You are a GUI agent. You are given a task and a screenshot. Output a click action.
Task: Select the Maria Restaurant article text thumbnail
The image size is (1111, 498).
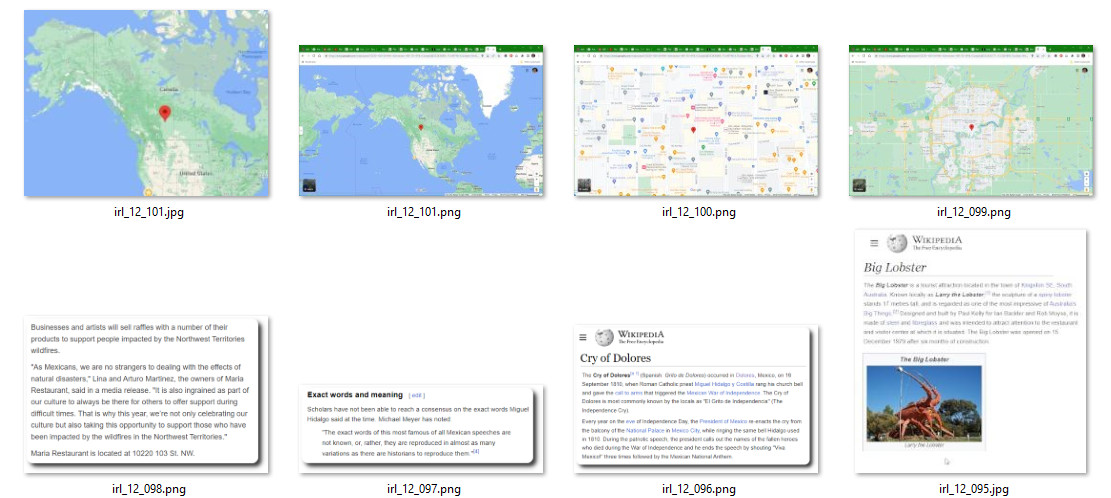(146, 392)
